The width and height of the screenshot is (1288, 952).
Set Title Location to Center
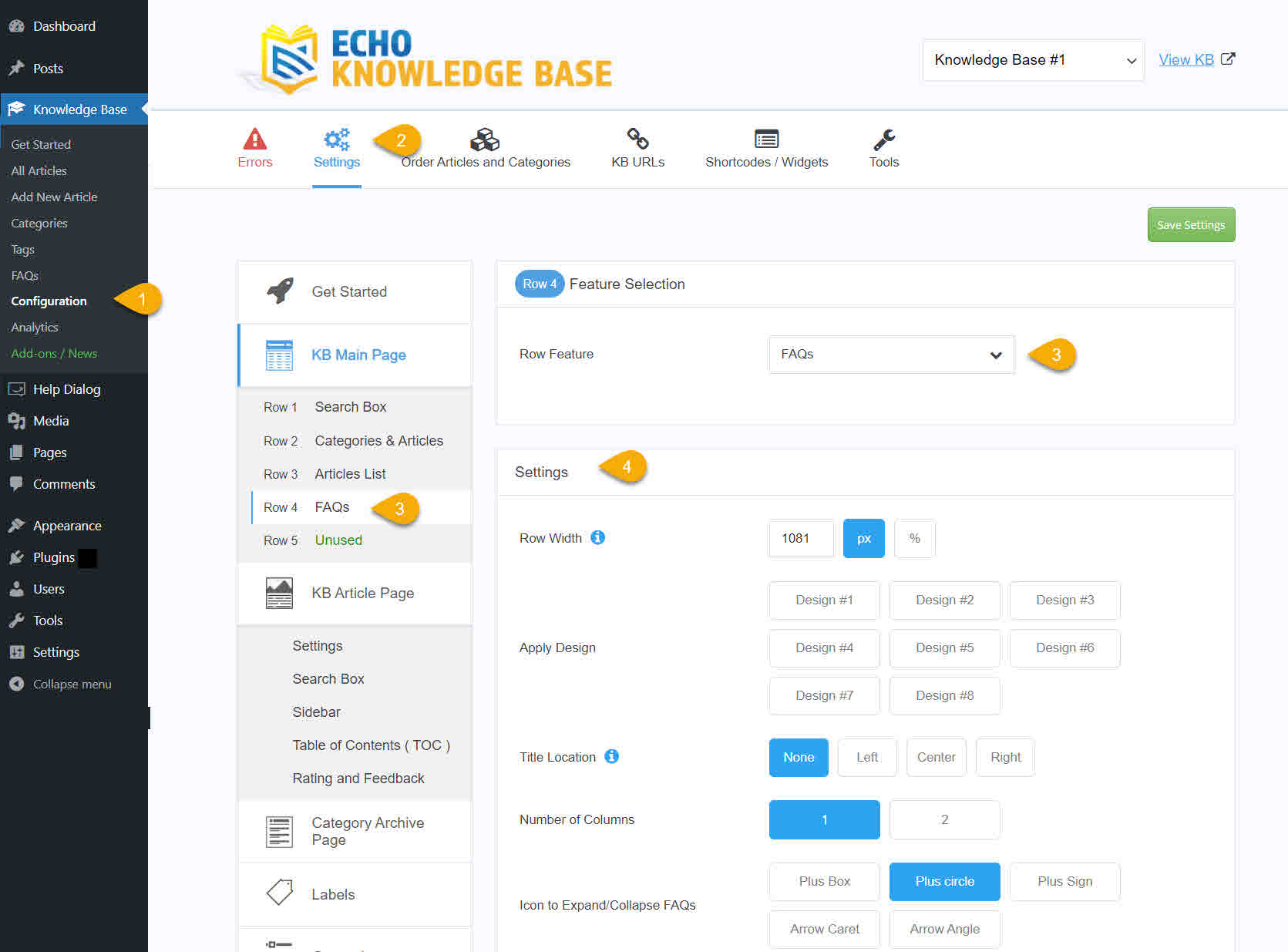pos(936,757)
